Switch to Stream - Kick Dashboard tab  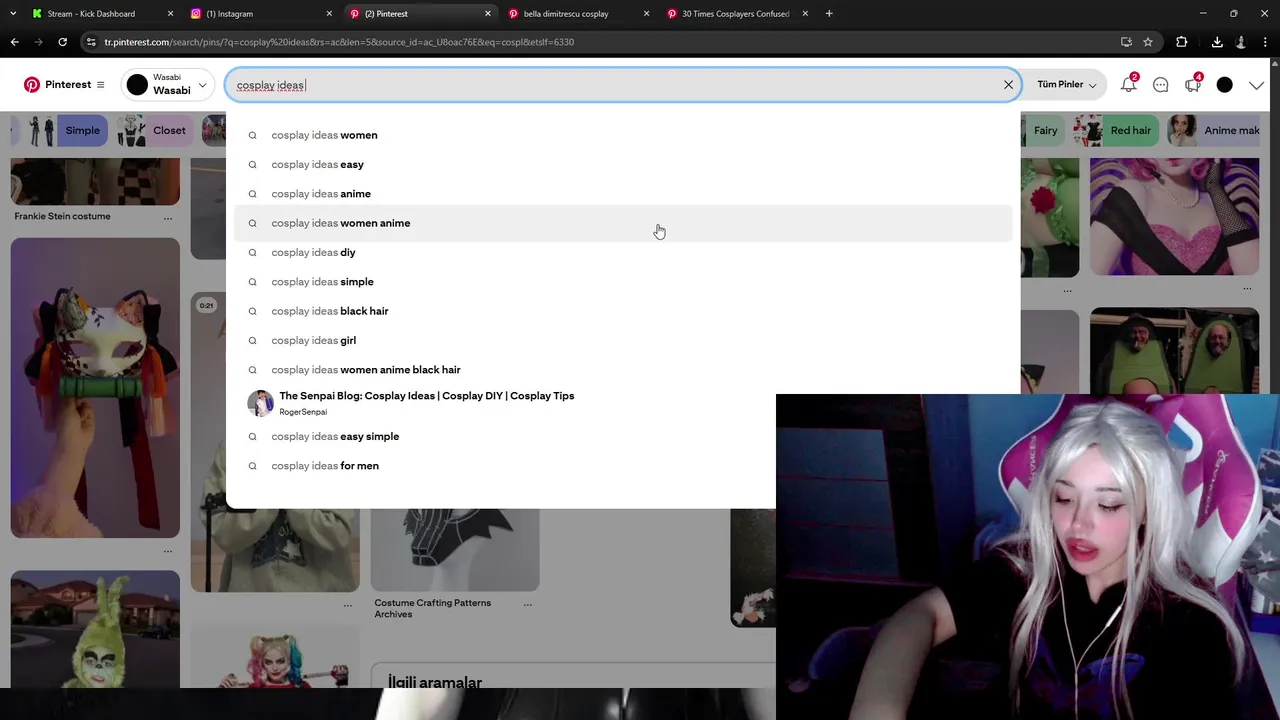(91, 14)
